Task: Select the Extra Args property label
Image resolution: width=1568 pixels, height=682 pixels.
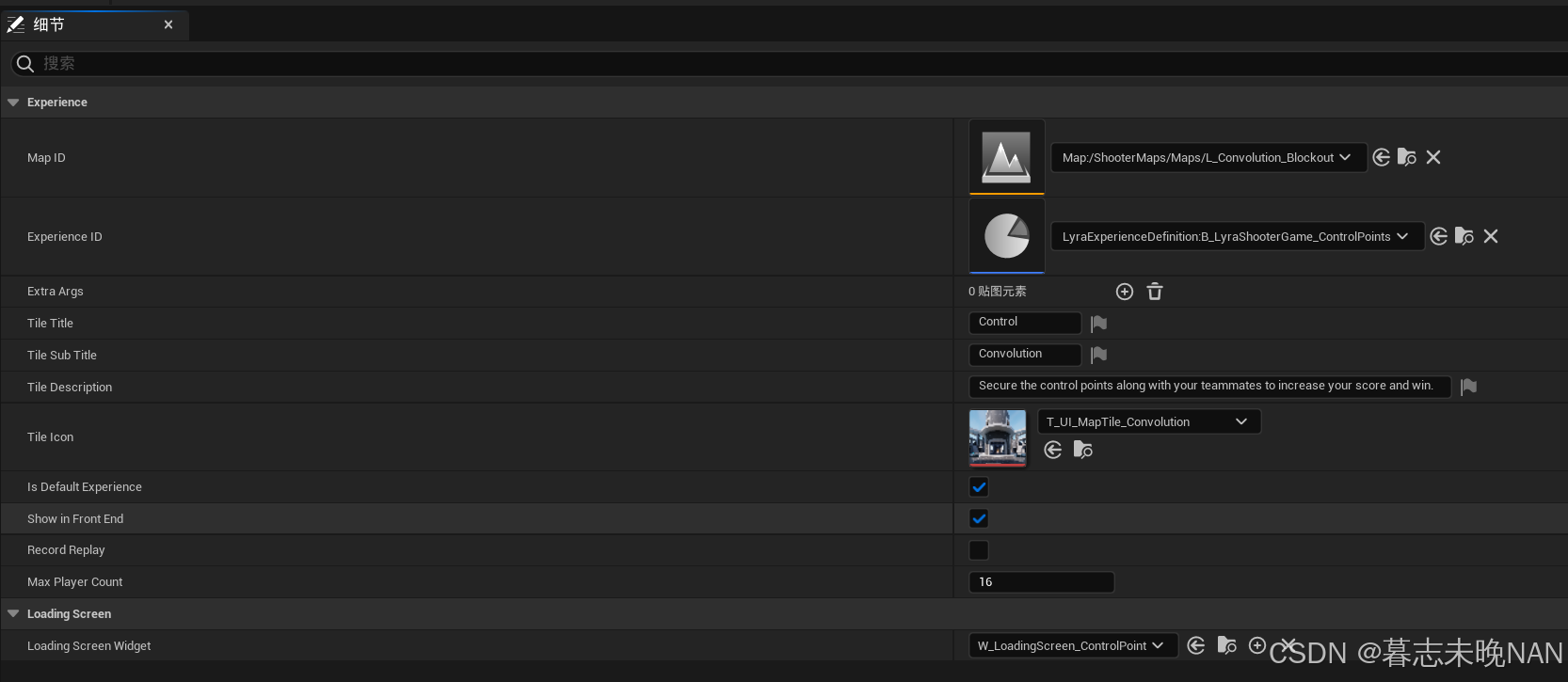Action: 56,292
